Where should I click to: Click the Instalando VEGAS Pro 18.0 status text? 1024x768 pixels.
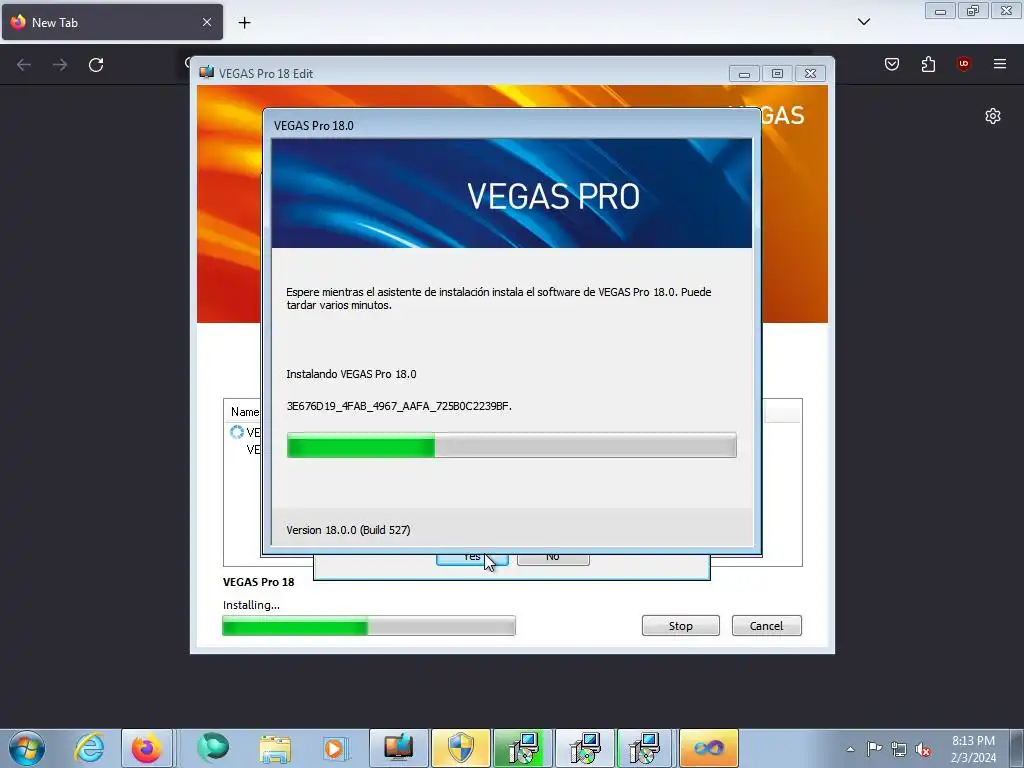[351, 374]
